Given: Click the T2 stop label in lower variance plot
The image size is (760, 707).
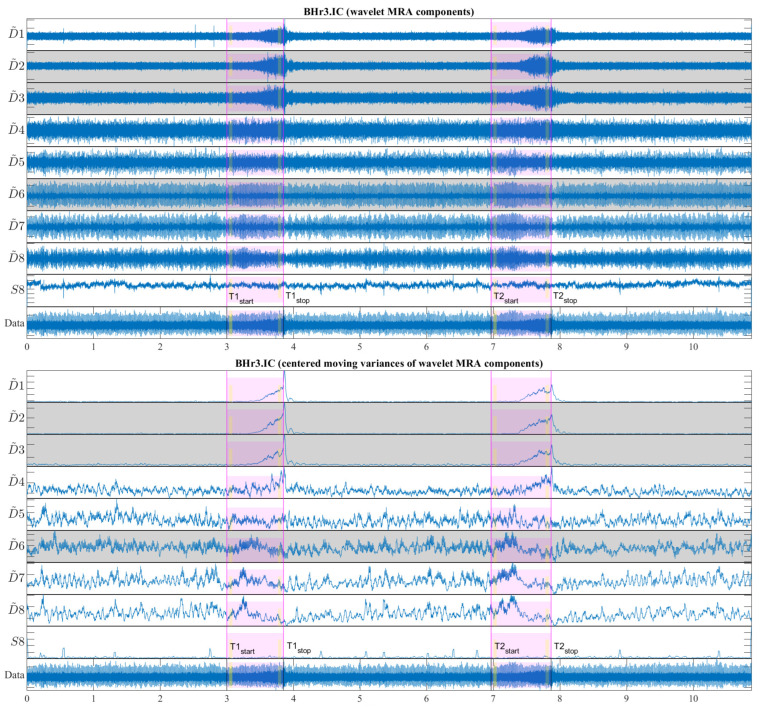Looking at the screenshot, I should 566,647.
